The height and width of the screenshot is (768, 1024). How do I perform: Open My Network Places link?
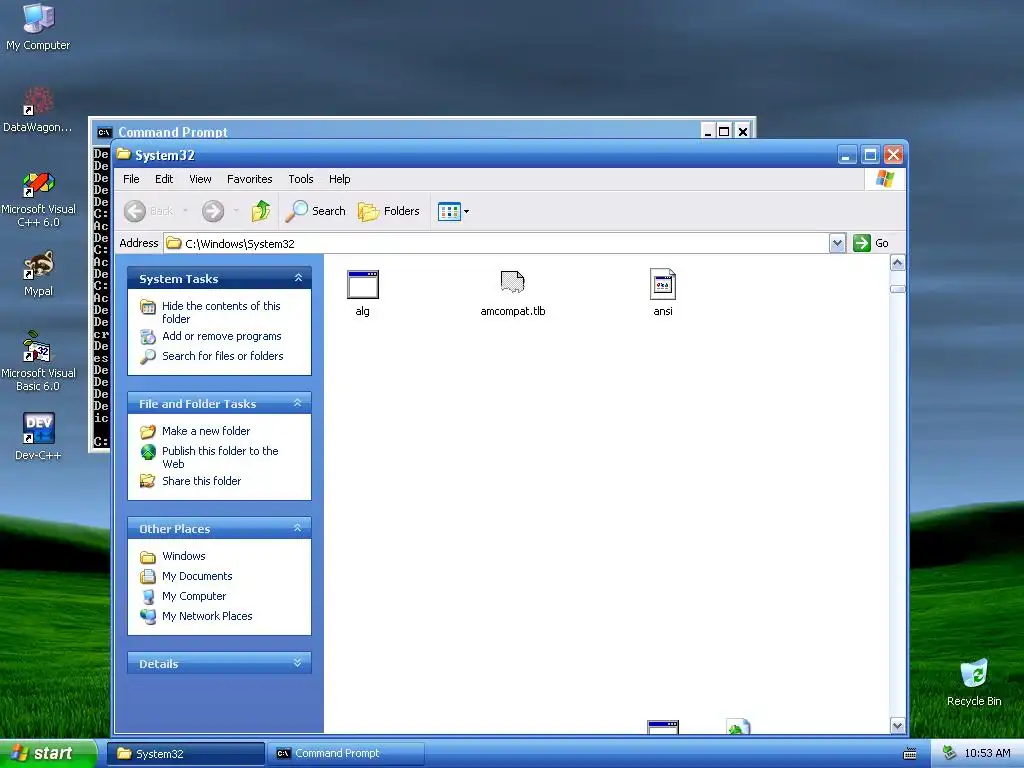[x=207, y=616]
